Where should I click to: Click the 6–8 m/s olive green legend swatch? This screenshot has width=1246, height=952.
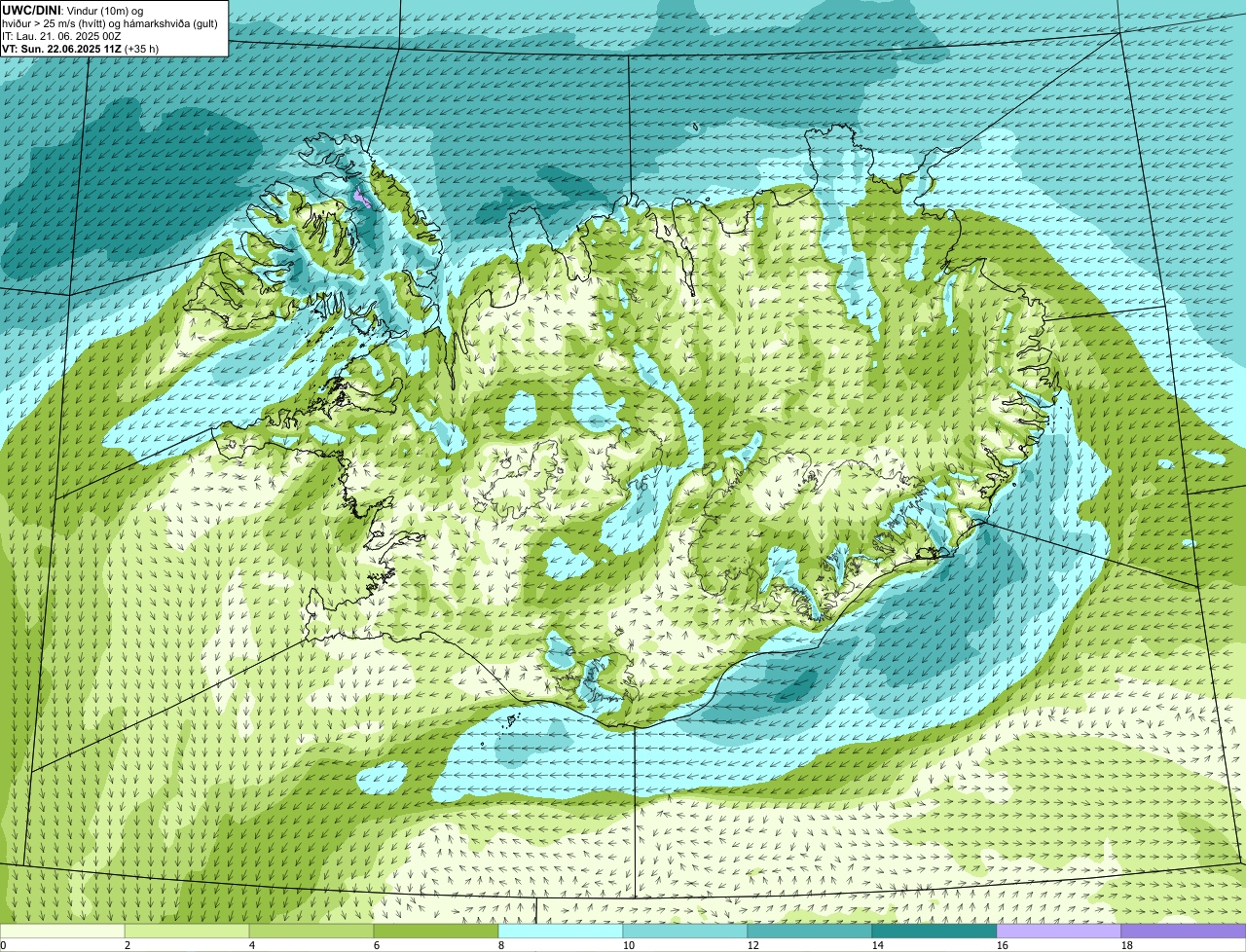[436, 932]
